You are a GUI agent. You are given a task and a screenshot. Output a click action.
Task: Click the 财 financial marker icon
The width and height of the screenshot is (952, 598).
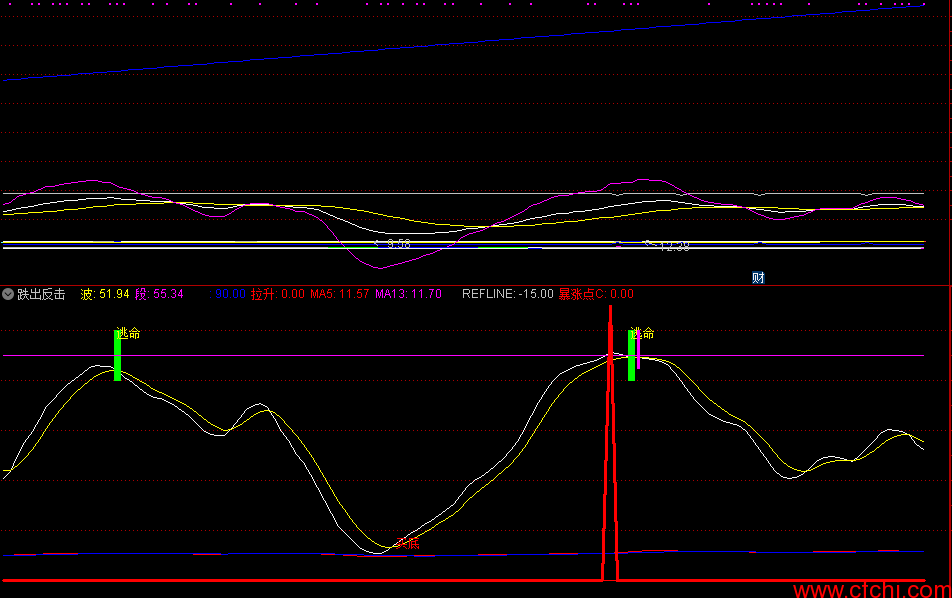tap(758, 278)
